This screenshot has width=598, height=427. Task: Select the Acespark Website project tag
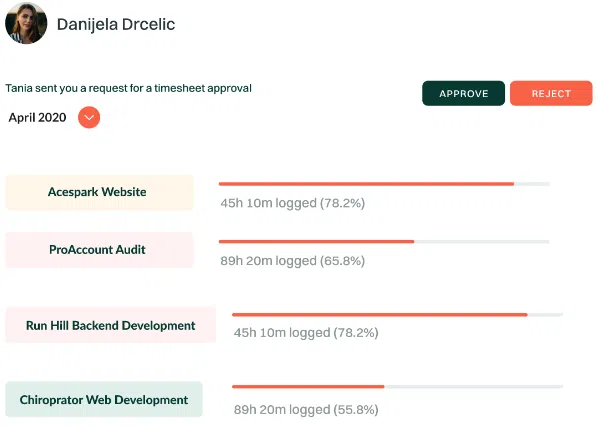[x=100, y=192]
